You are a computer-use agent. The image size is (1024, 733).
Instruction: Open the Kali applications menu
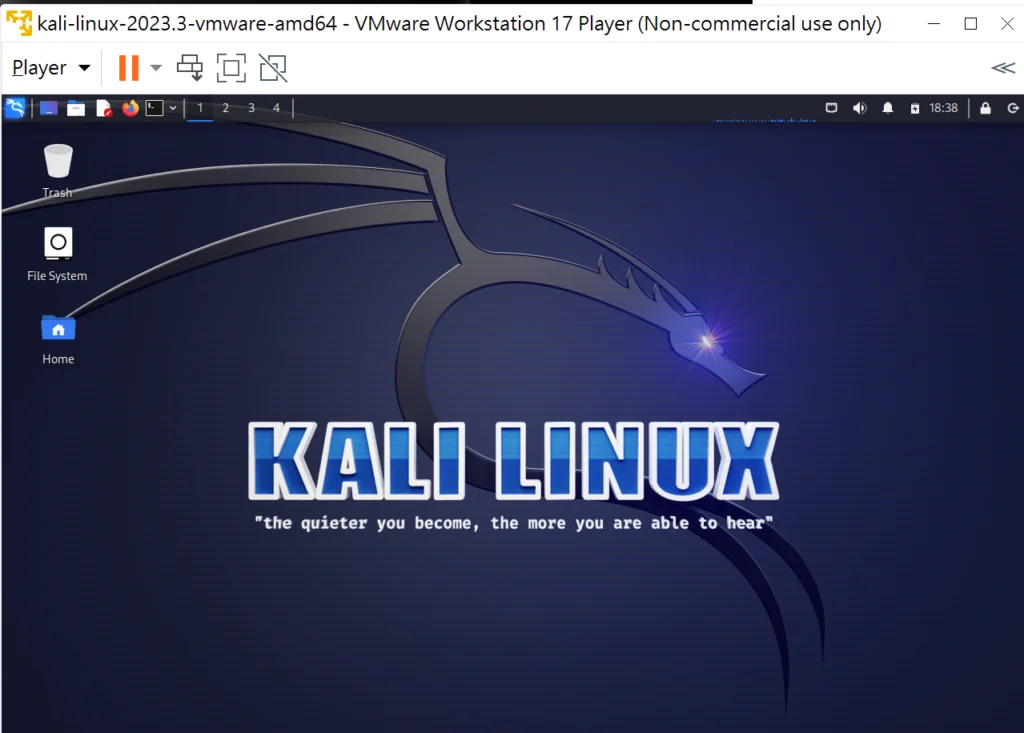(x=14, y=108)
